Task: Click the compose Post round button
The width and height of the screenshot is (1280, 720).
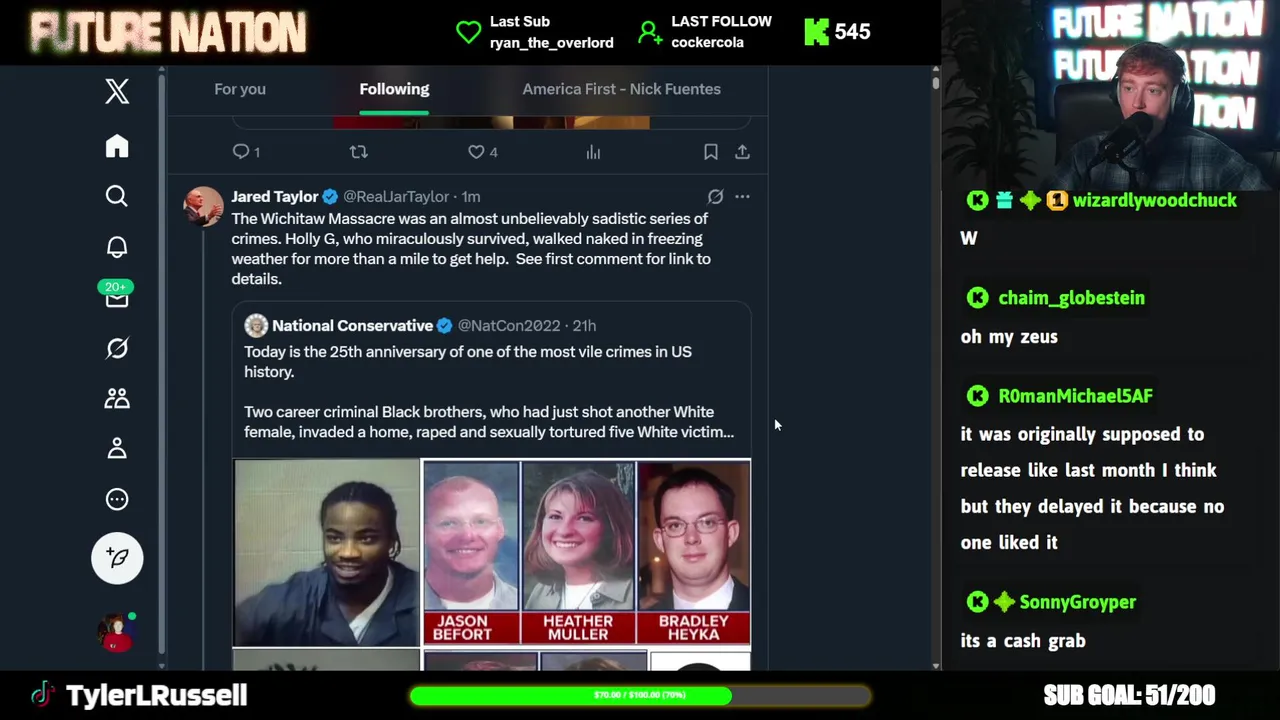Action: point(117,558)
